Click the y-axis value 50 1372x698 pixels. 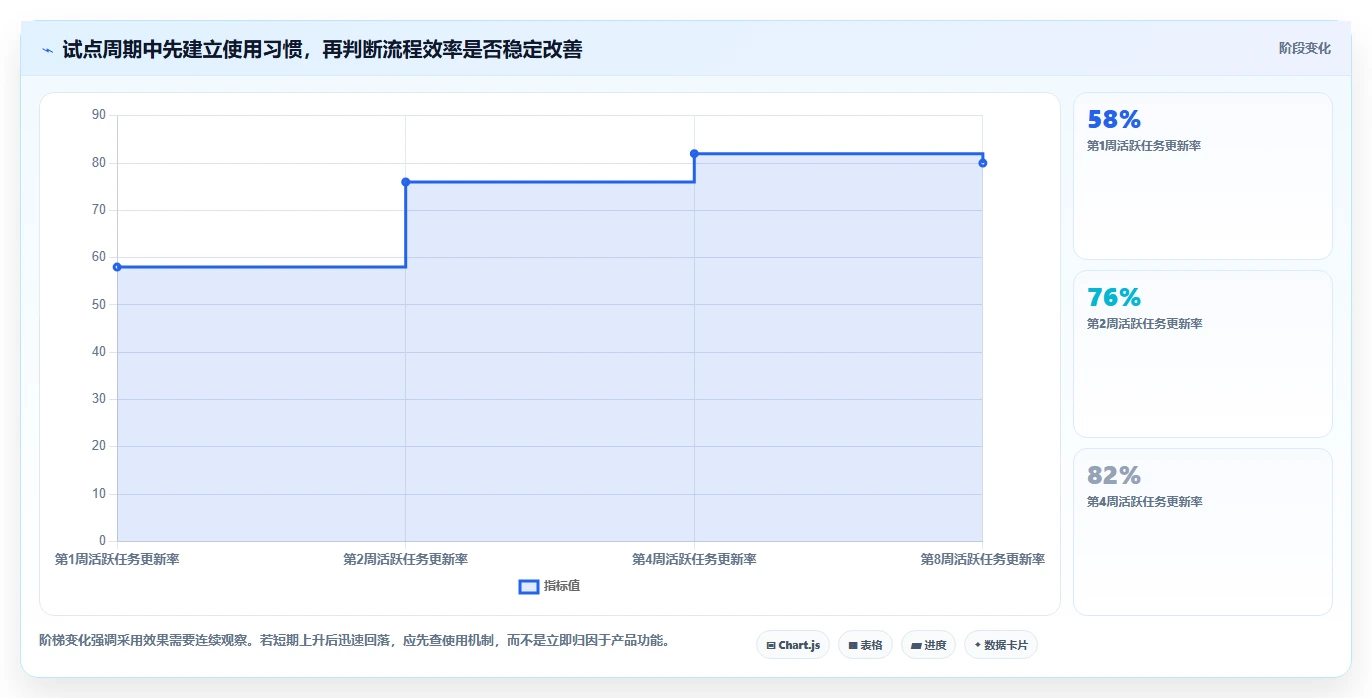[98, 305]
